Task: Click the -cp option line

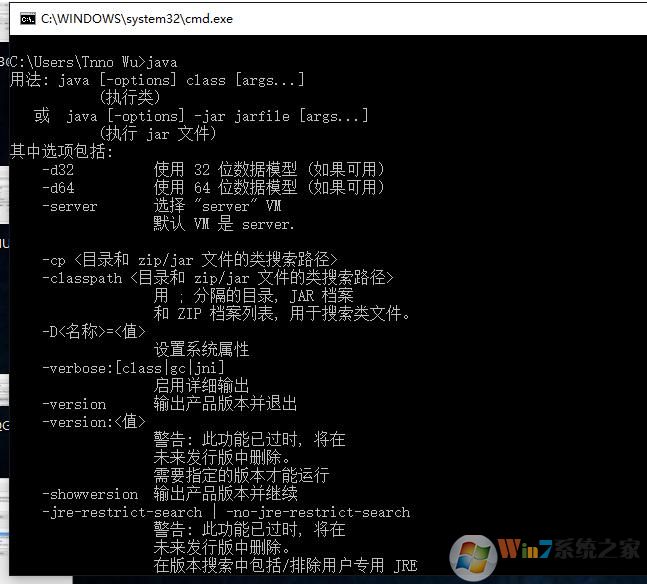Action: click(190, 260)
